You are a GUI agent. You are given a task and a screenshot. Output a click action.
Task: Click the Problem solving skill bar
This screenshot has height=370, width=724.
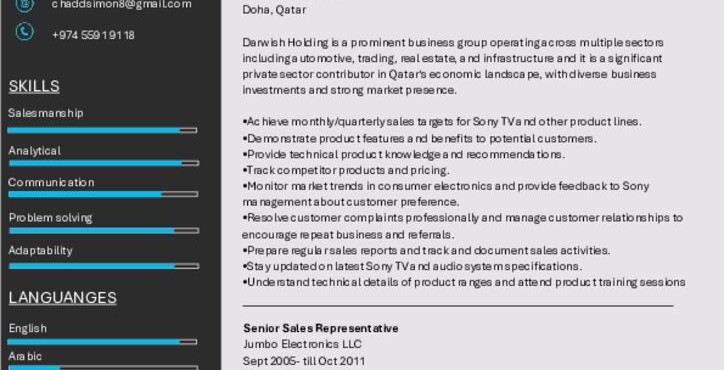coord(104,230)
